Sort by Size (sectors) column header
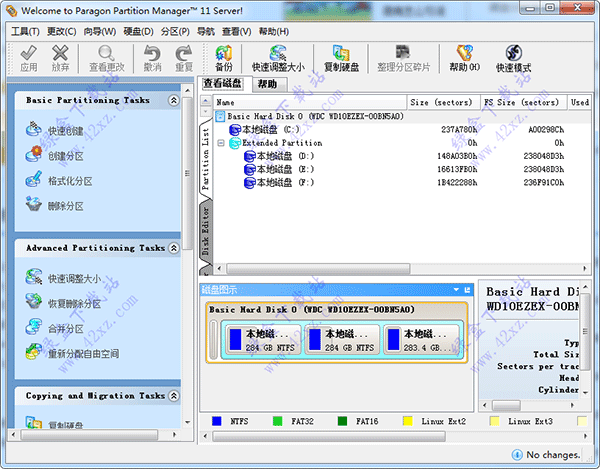The width and height of the screenshot is (600, 469). [443, 103]
